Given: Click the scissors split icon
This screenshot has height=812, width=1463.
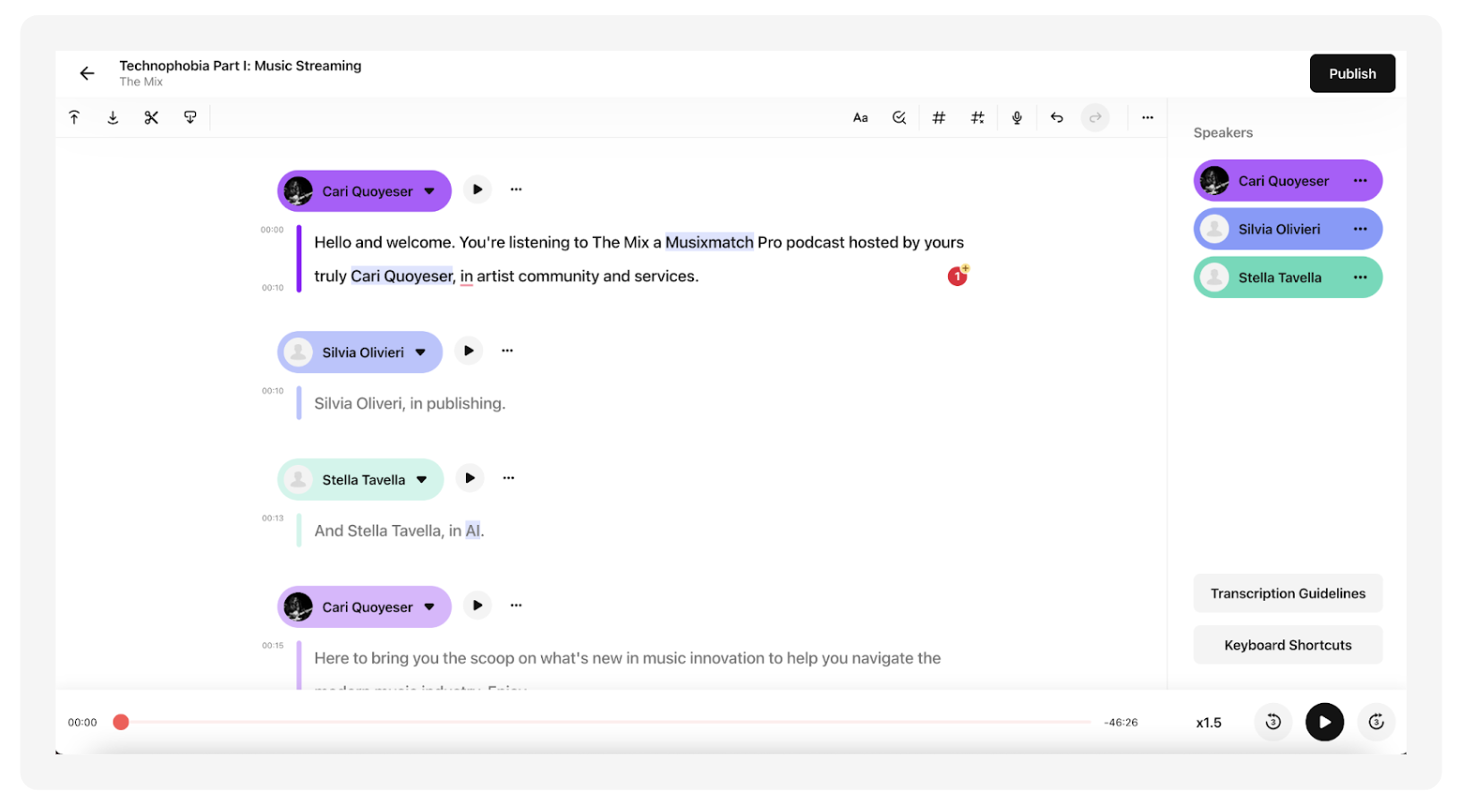Looking at the screenshot, I should point(151,117).
